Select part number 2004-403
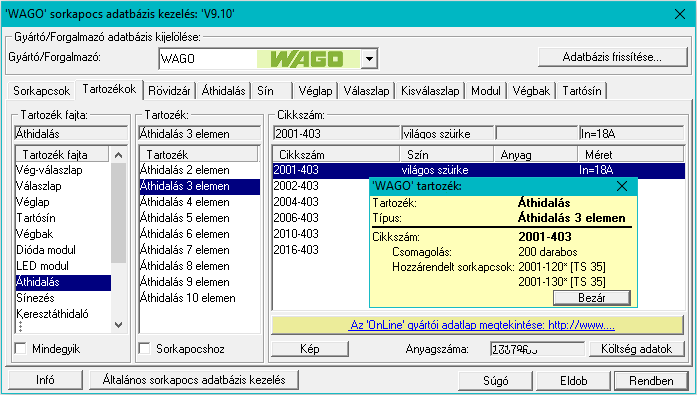The height and width of the screenshot is (395, 697). pos(296,202)
